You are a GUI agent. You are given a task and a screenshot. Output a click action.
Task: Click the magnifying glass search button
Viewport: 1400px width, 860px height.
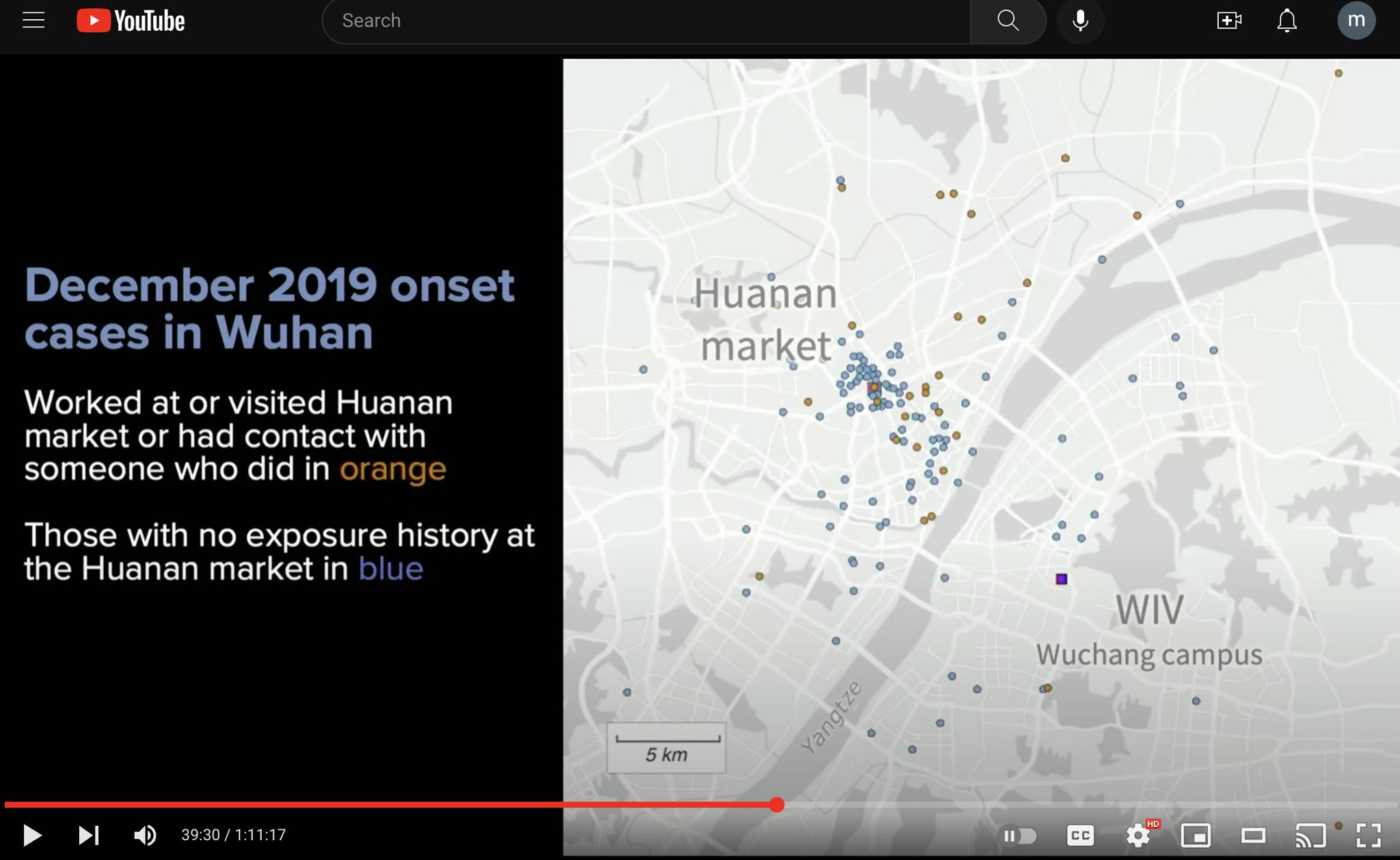pos(1008,21)
